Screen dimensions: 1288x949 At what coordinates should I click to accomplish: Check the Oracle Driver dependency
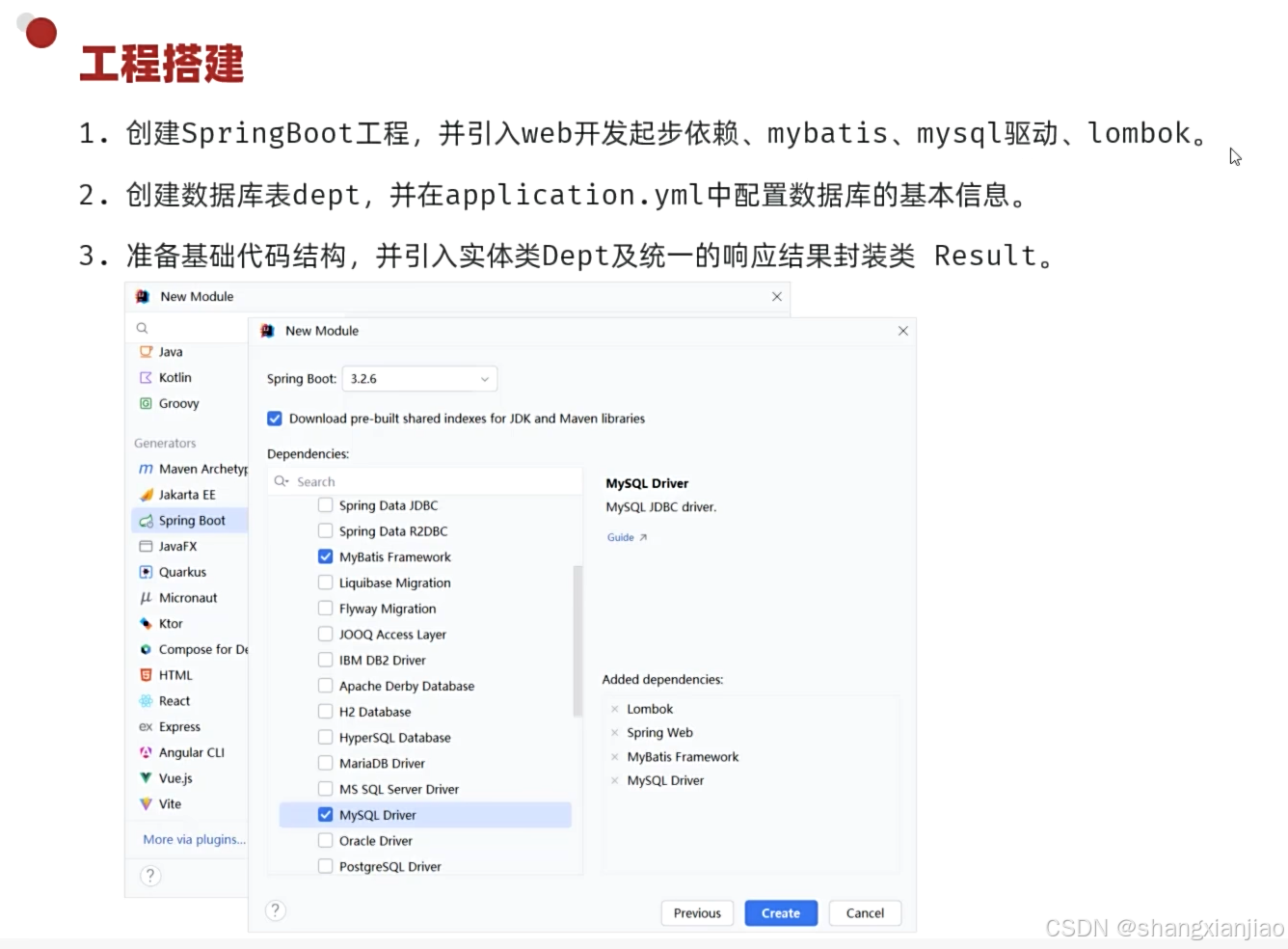[326, 841]
